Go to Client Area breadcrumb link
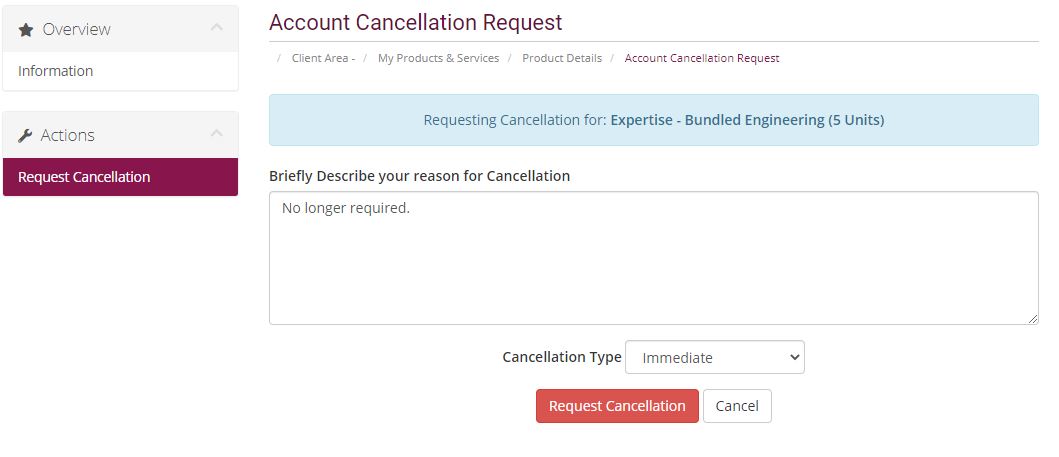The width and height of the screenshot is (1059, 457). [323, 58]
